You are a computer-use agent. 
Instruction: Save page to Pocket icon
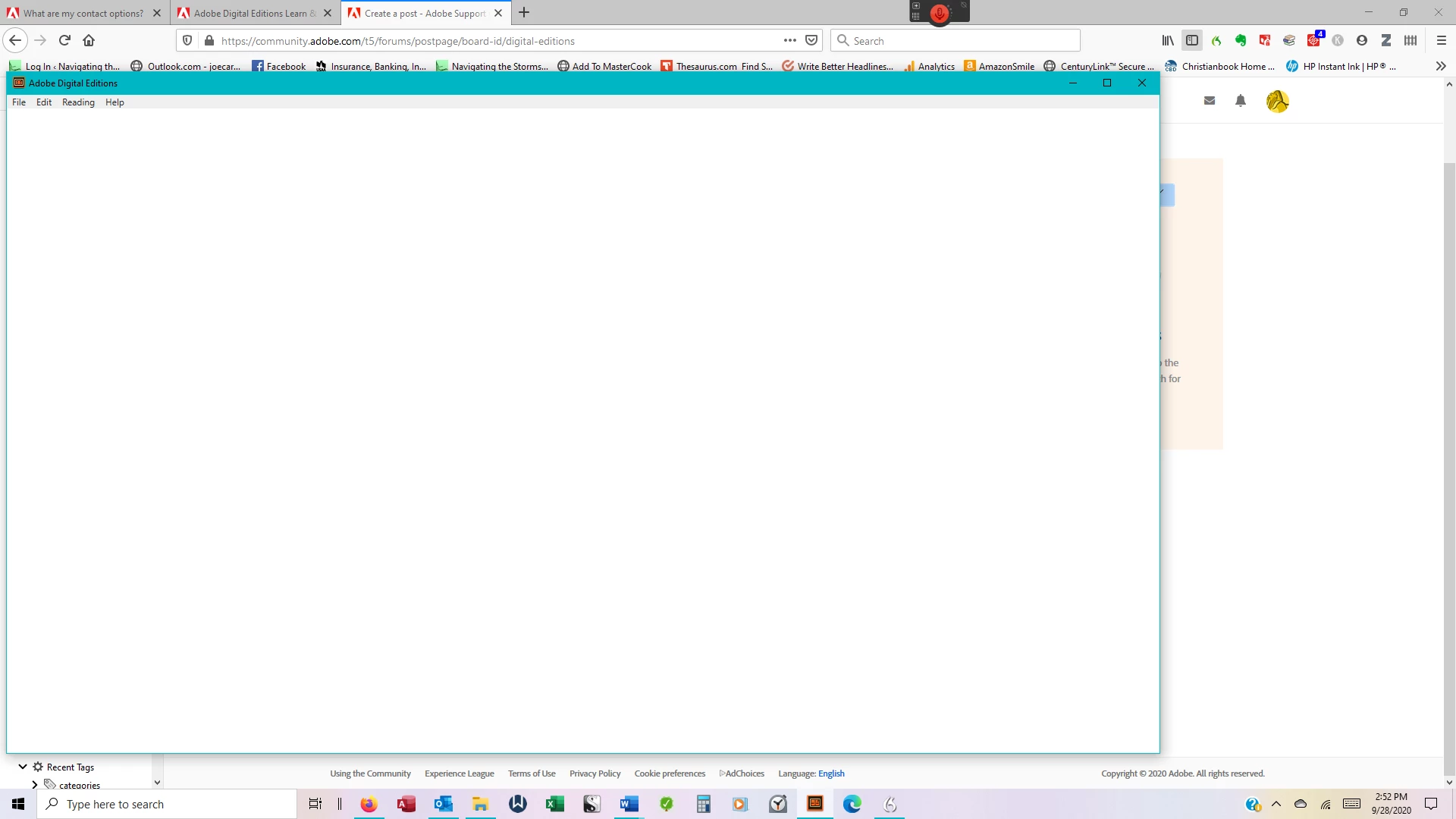[x=811, y=41]
